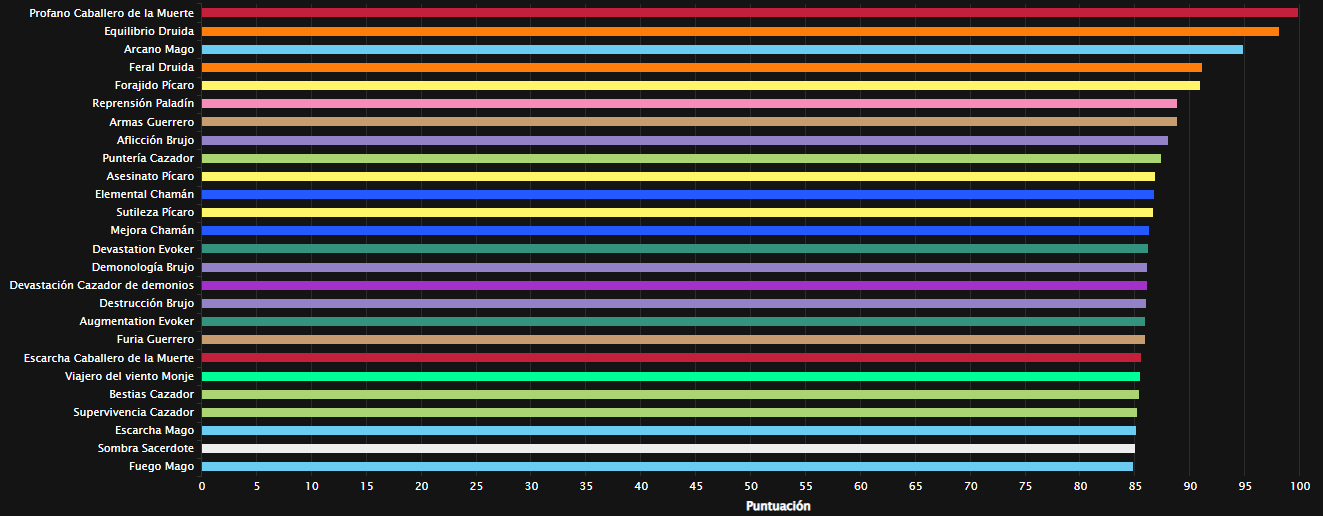1323x516 pixels.
Task: Click the 'Aflicción Brujo' label
Action: [x=155, y=140]
